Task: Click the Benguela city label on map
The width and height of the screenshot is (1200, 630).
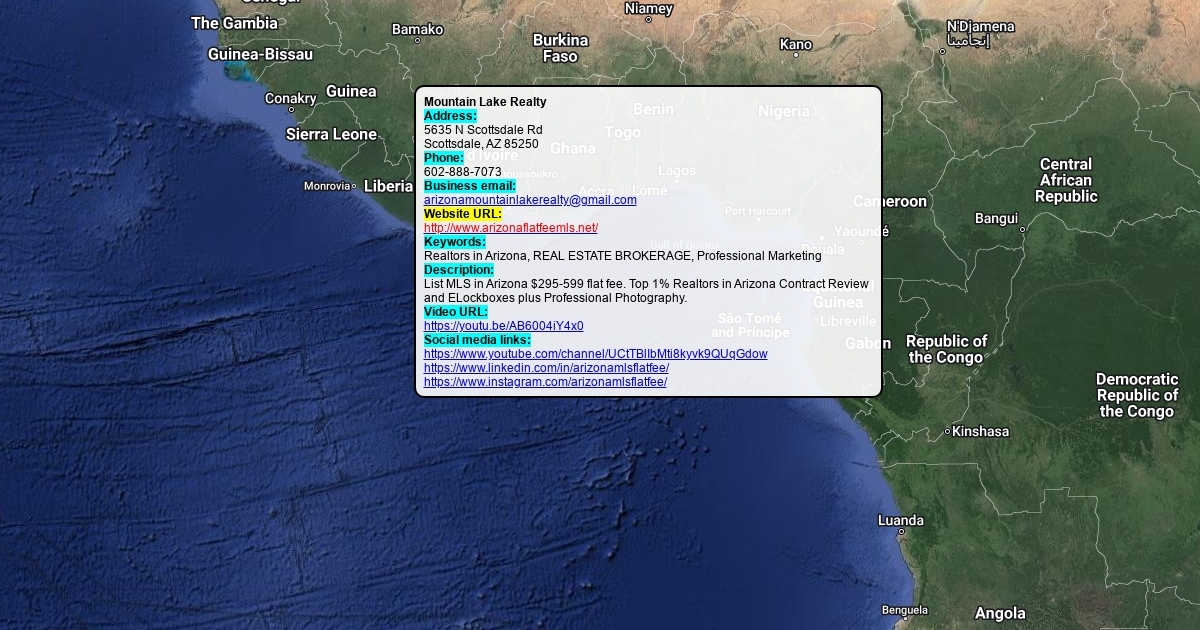Action: [x=905, y=610]
